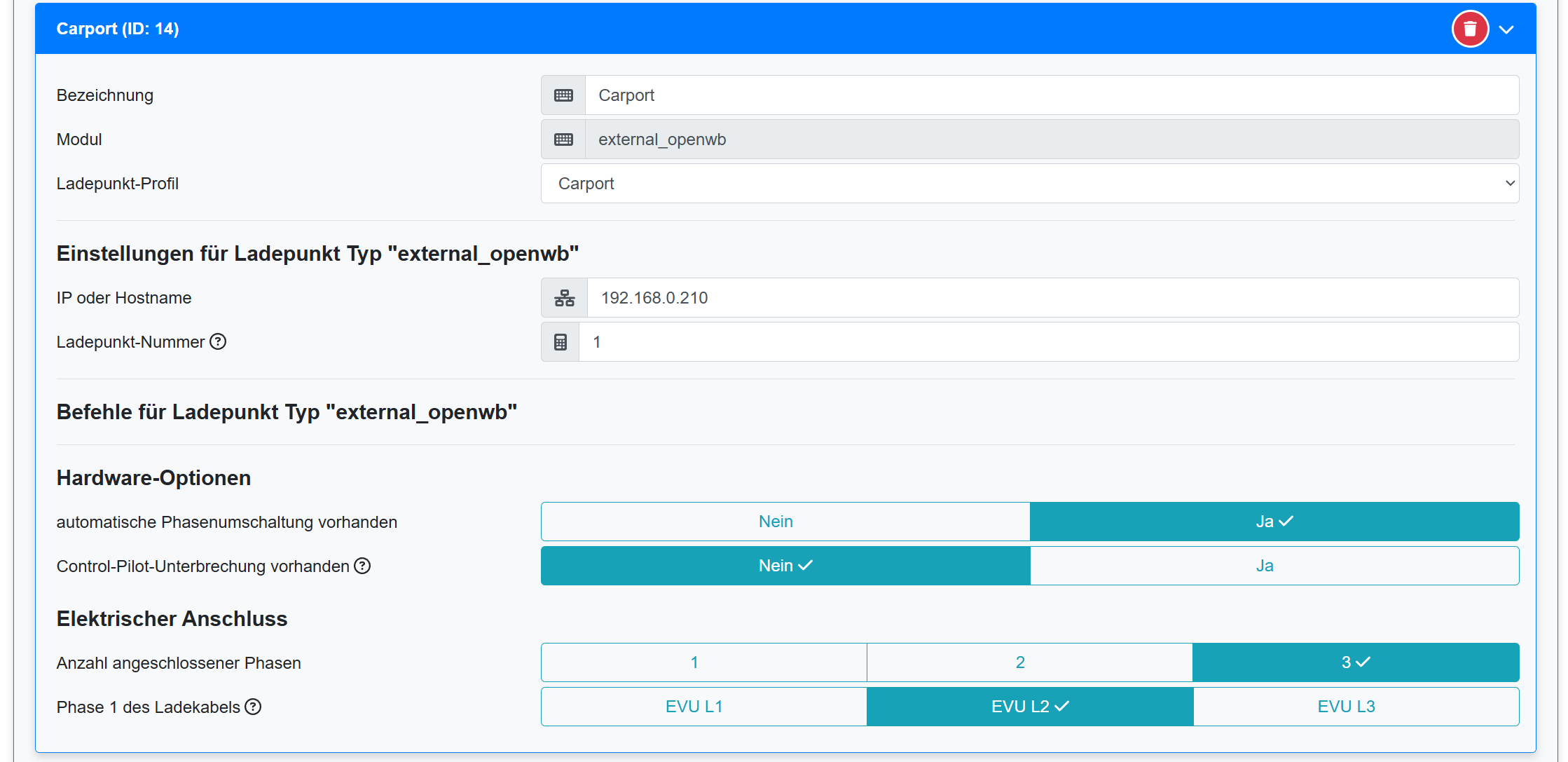The image size is (1568, 762).
Task: Open help icon for Phase 1 des Ladekabels
Action: (x=253, y=707)
